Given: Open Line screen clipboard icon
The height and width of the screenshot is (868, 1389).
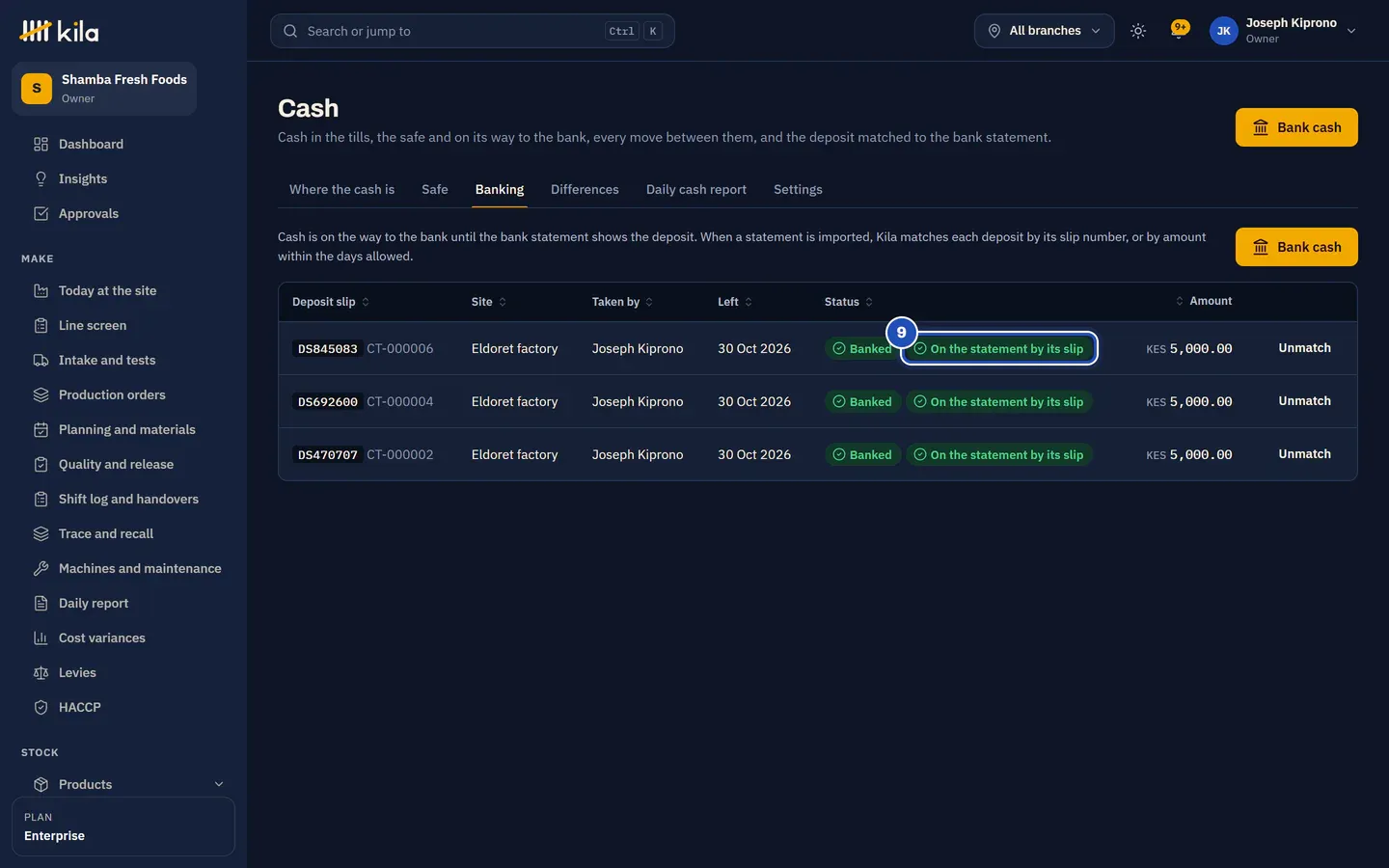Looking at the screenshot, I should tap(41, 325).
